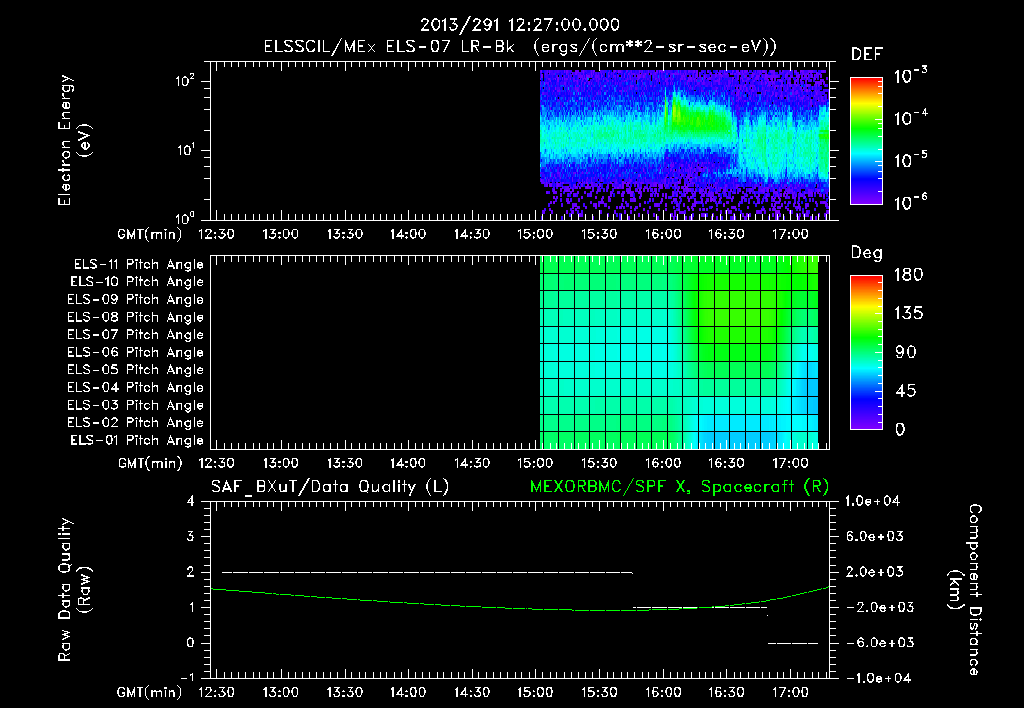Select the ELS-06 Pitch Angle row label

(x=136, y=352)
